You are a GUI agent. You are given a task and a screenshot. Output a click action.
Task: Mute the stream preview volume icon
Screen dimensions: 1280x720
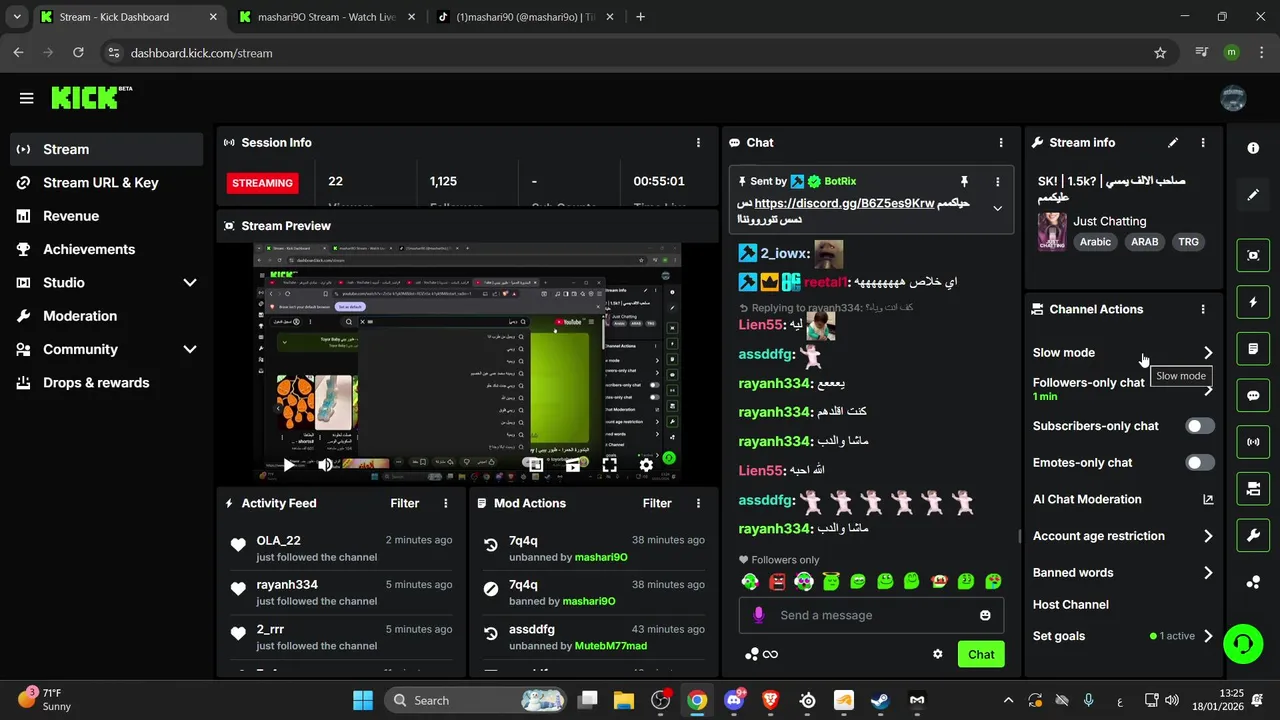(325, 464)
